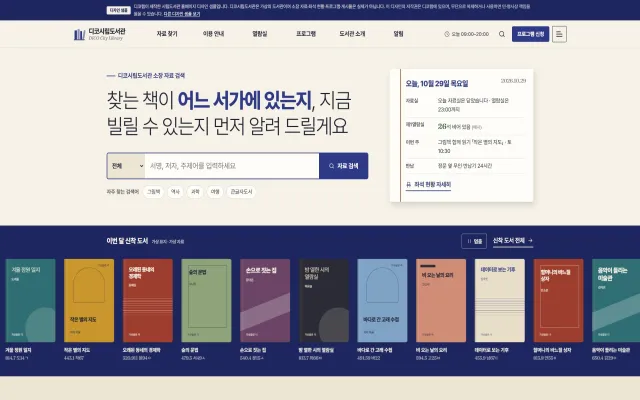Open the 신착 도서 전체 link
Image resolution: width=640 pixels, height=400 pixels.
(x=513, y=241)
